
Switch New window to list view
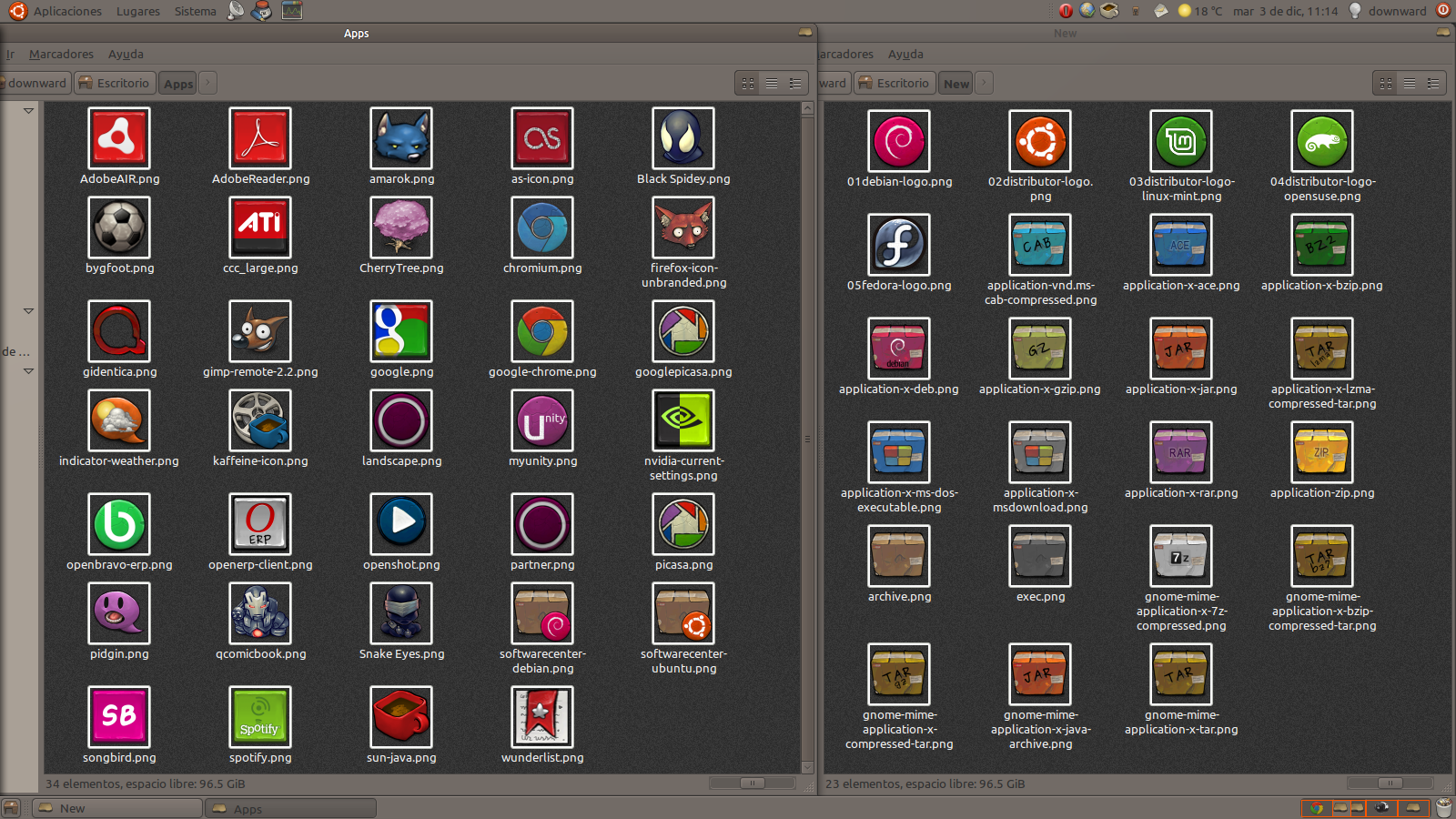click(x=1410, y=83)
